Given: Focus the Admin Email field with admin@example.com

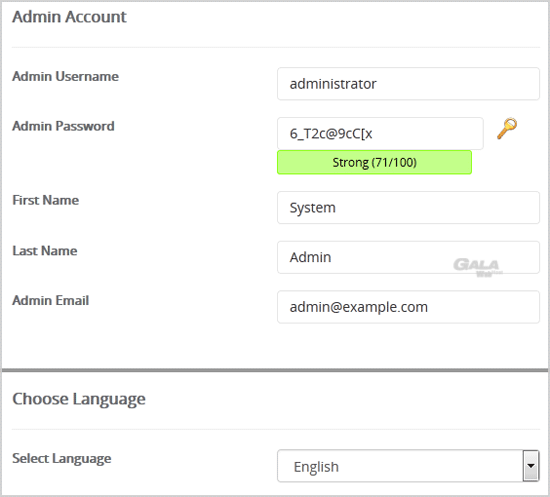Looking at the screenshot, I should (408, 307).
